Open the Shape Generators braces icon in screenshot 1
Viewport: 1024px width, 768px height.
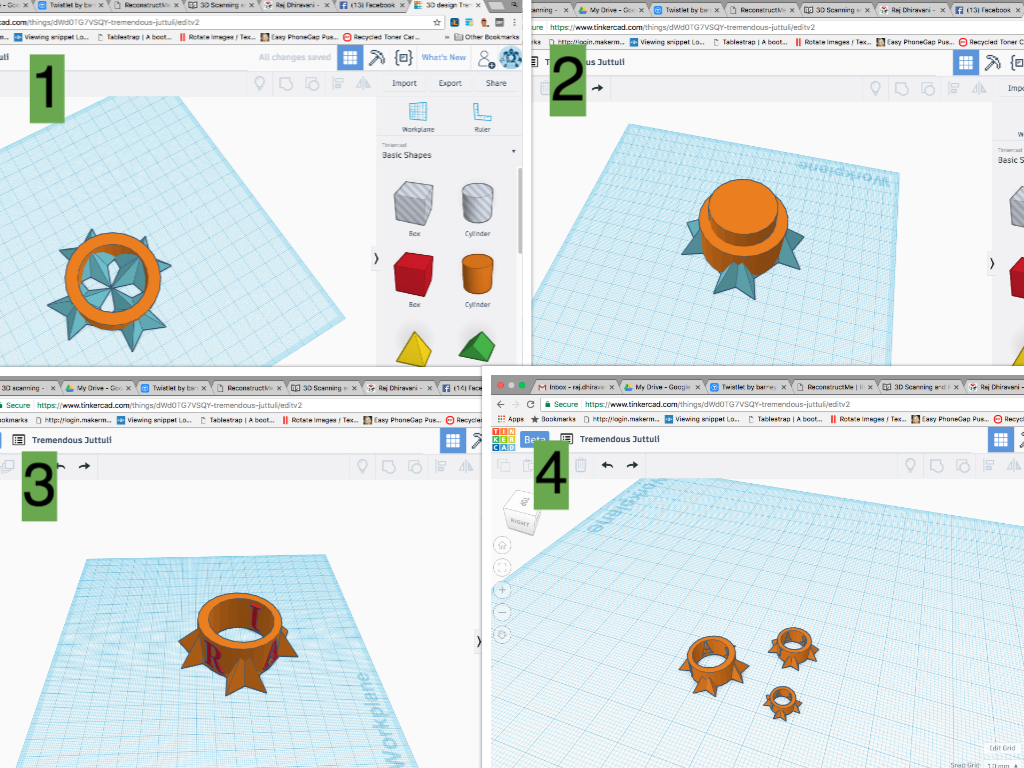(404, 57)
